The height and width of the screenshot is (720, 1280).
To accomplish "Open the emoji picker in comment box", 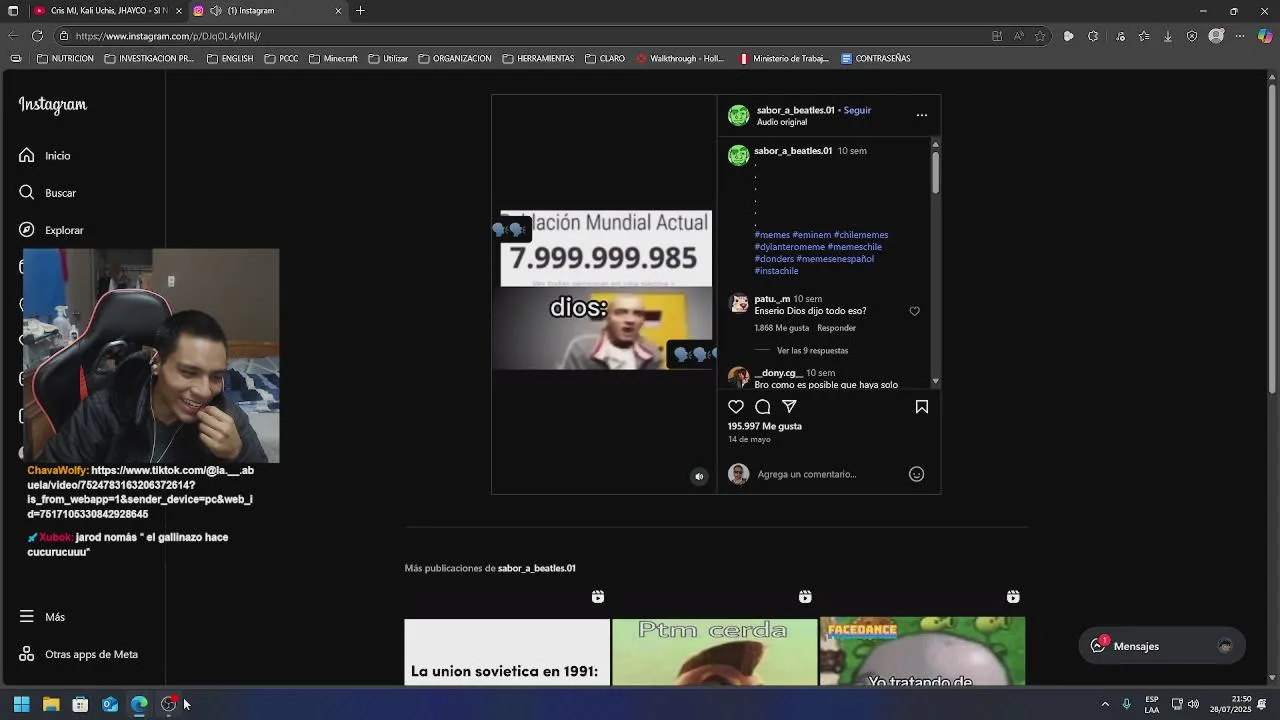I will (x=916, y=474).
